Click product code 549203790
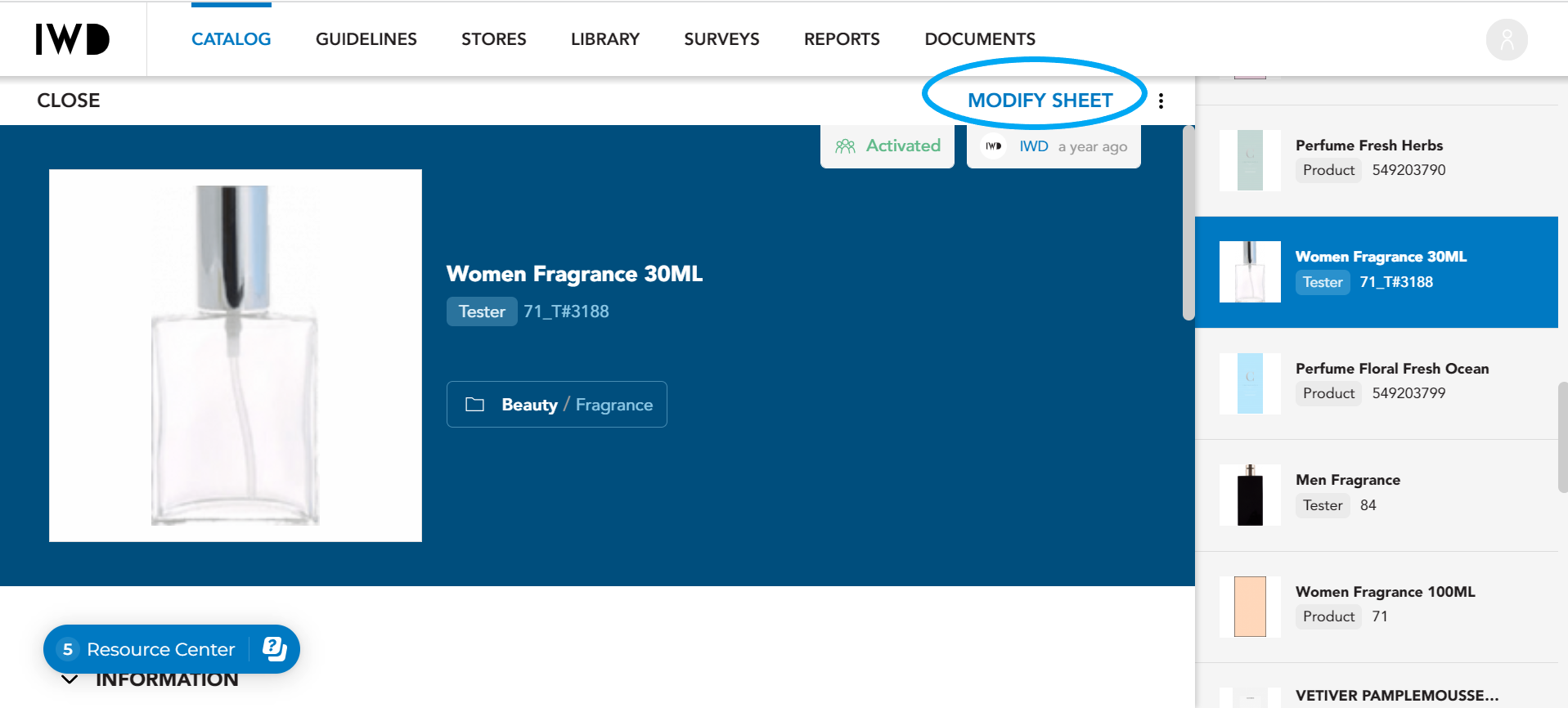Image resolution: width=1568 pixels, height=708 pixels. point(1409,170)
